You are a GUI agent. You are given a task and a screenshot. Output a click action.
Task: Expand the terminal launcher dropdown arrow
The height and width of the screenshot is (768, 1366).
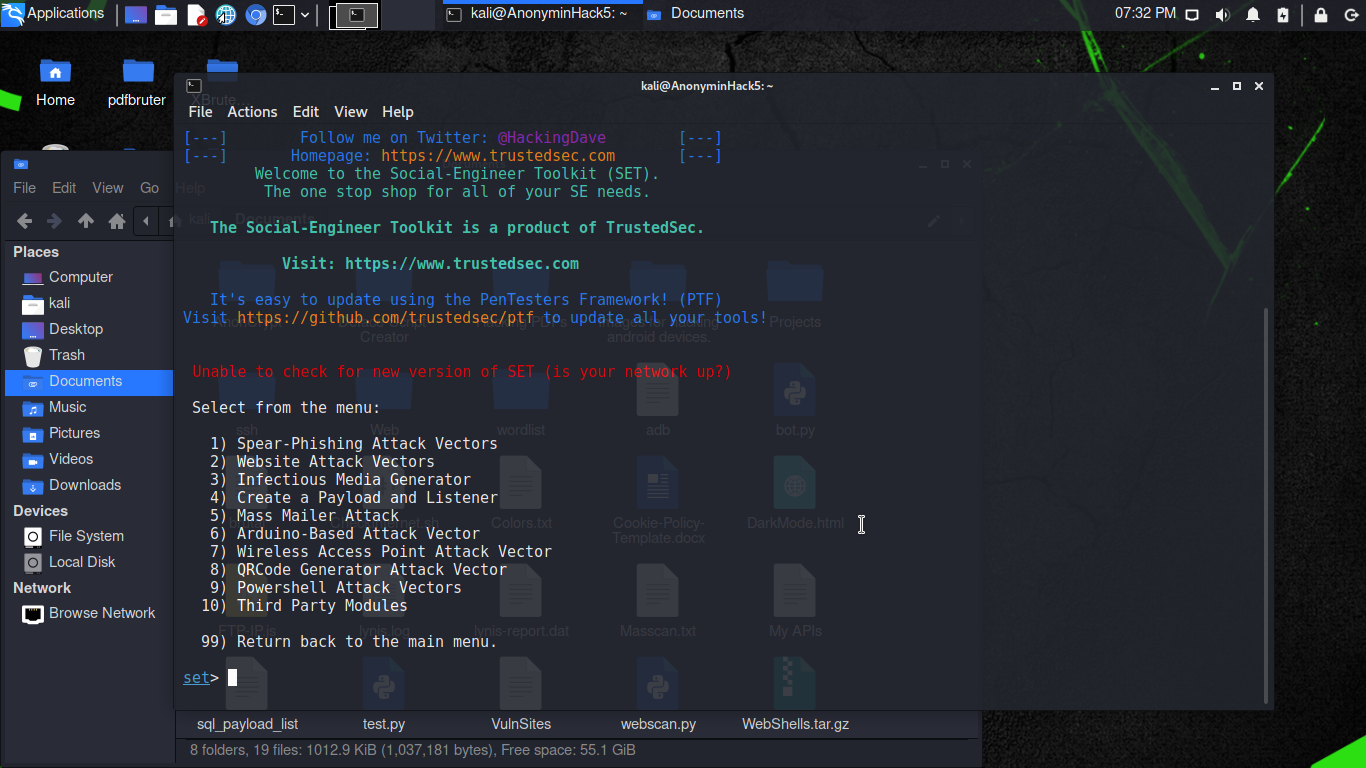click(305, 15)
